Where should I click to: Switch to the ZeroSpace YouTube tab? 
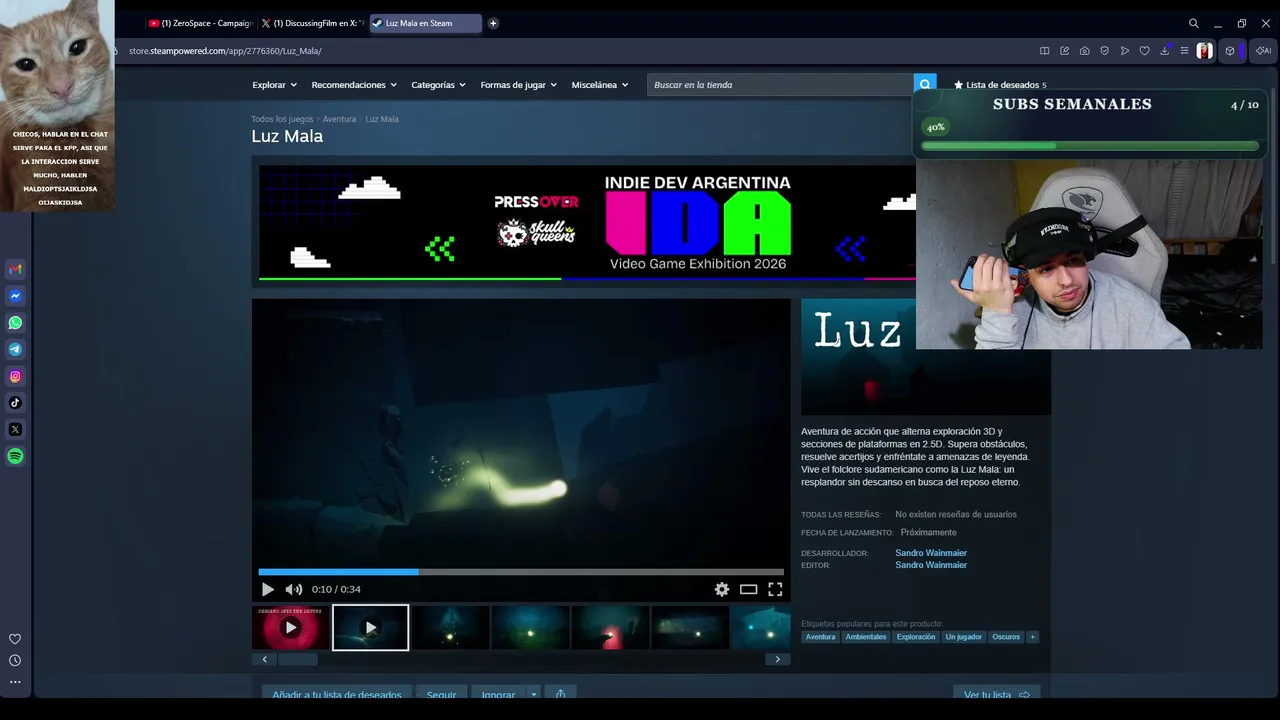(x=201, y=23)
